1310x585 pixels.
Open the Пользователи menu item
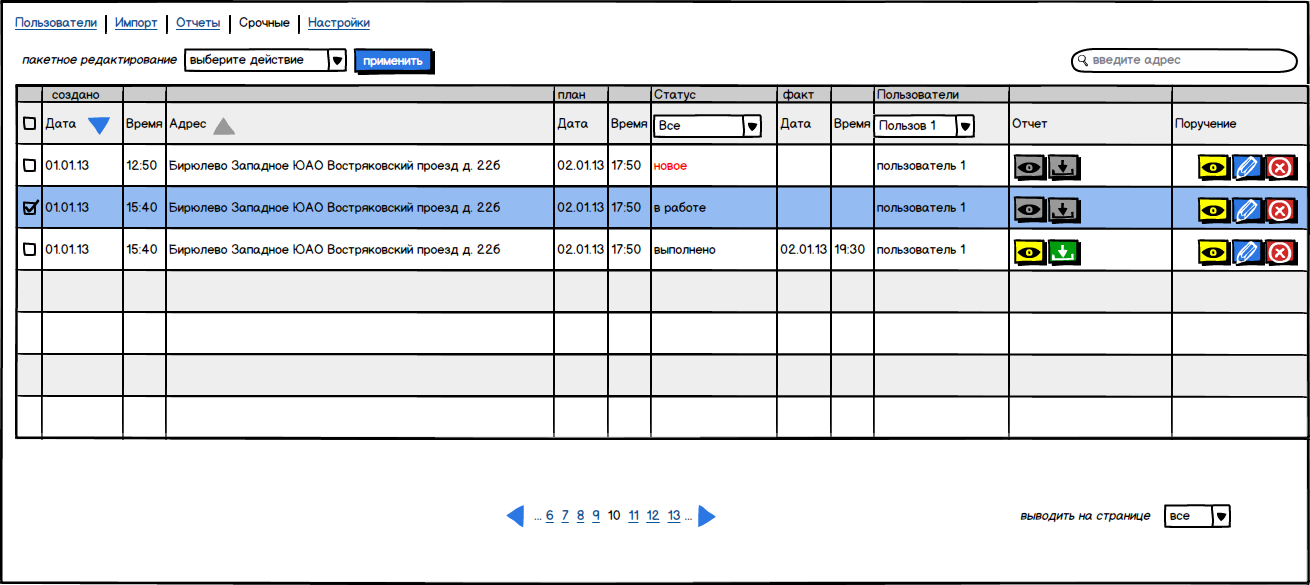[x=56, y=23]
